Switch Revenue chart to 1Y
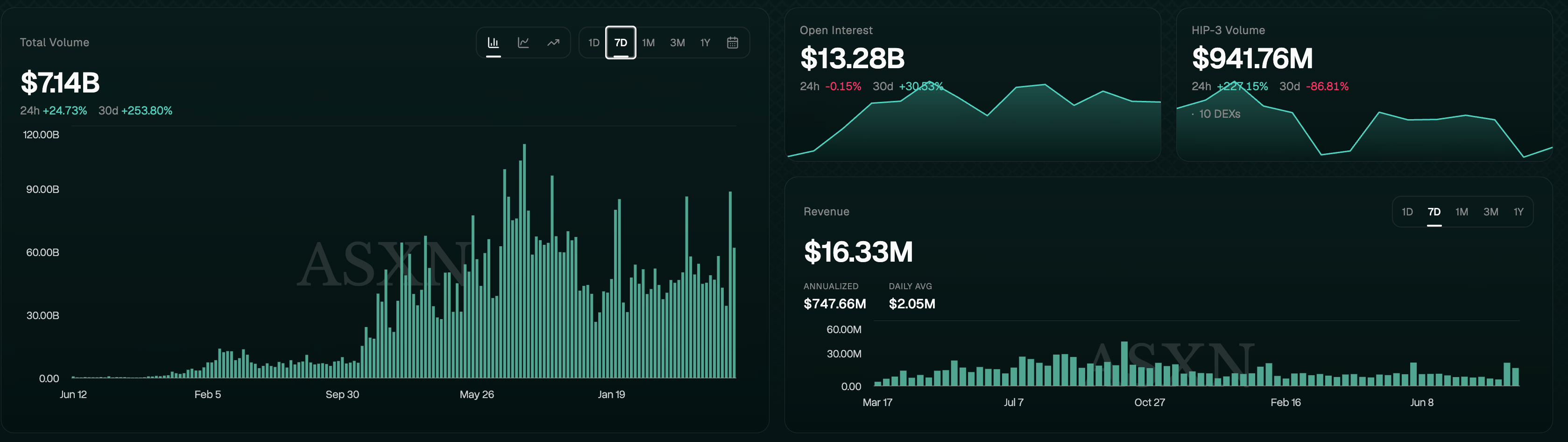 tap(1518, 212)
